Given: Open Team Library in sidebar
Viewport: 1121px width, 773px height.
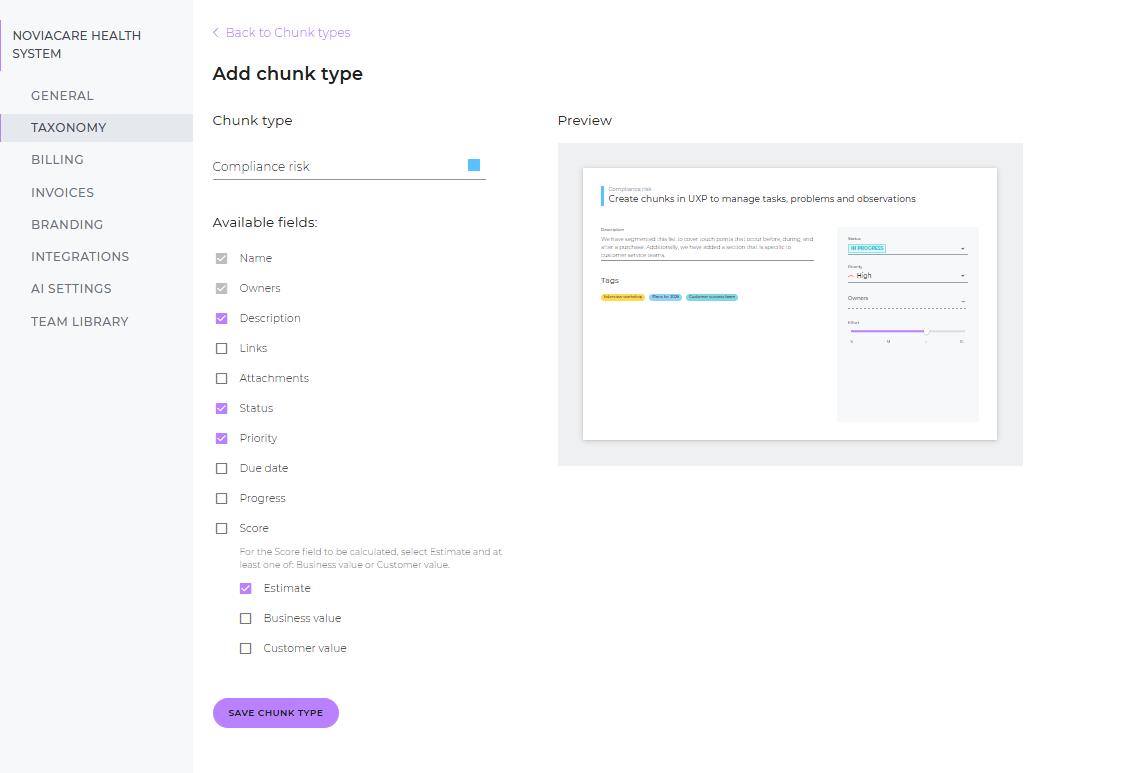Looking at the screenshot, I should (x=79, y=322).
